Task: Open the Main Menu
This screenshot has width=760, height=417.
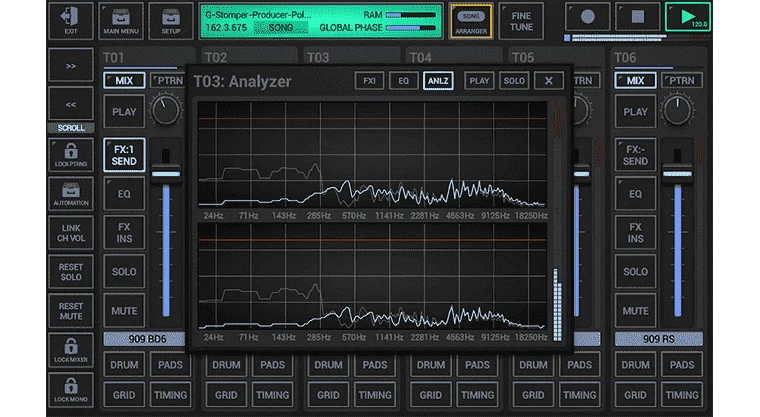Action: click(x=121, y=21)
